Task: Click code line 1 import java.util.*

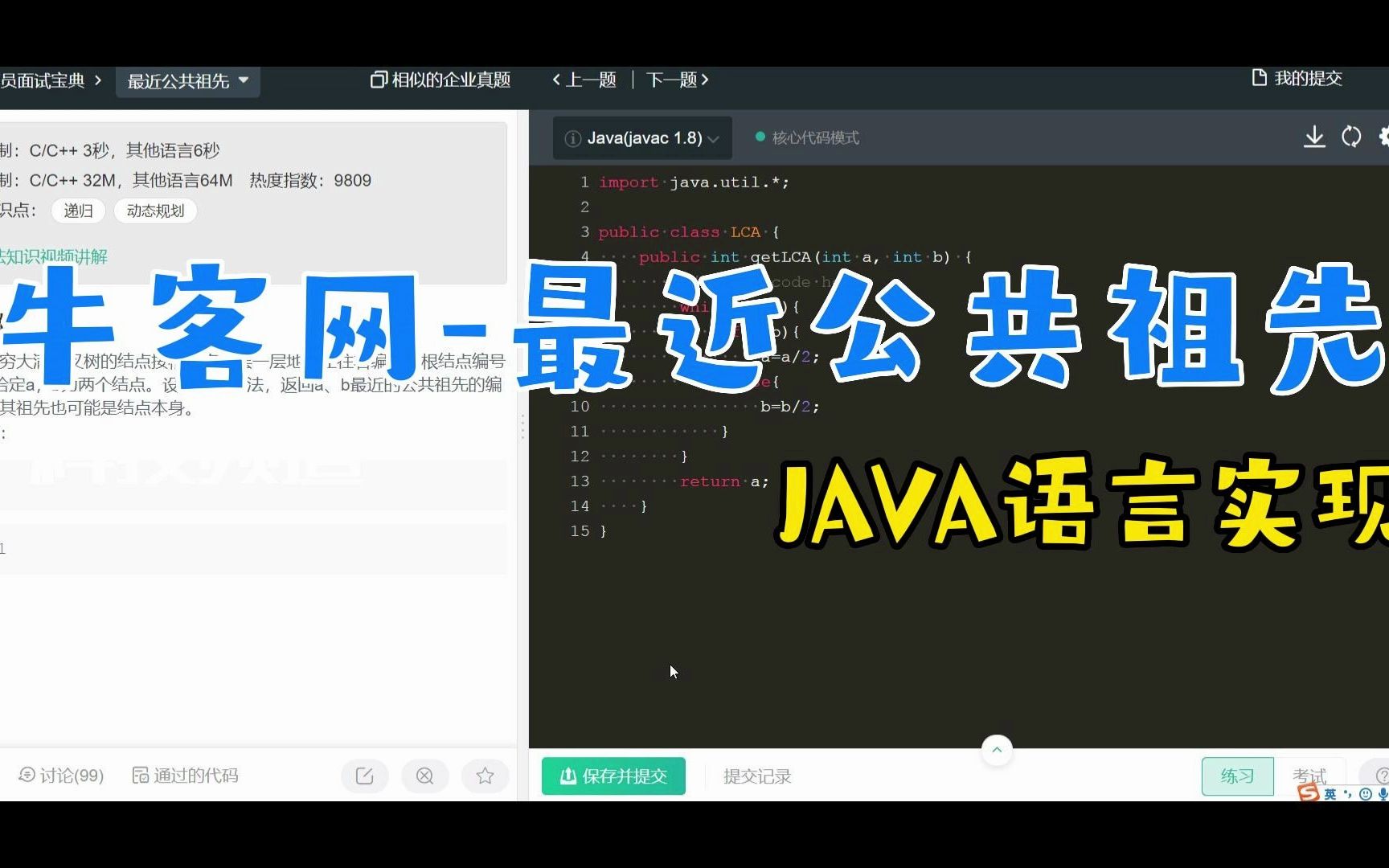Action: (x=694, y=182)
